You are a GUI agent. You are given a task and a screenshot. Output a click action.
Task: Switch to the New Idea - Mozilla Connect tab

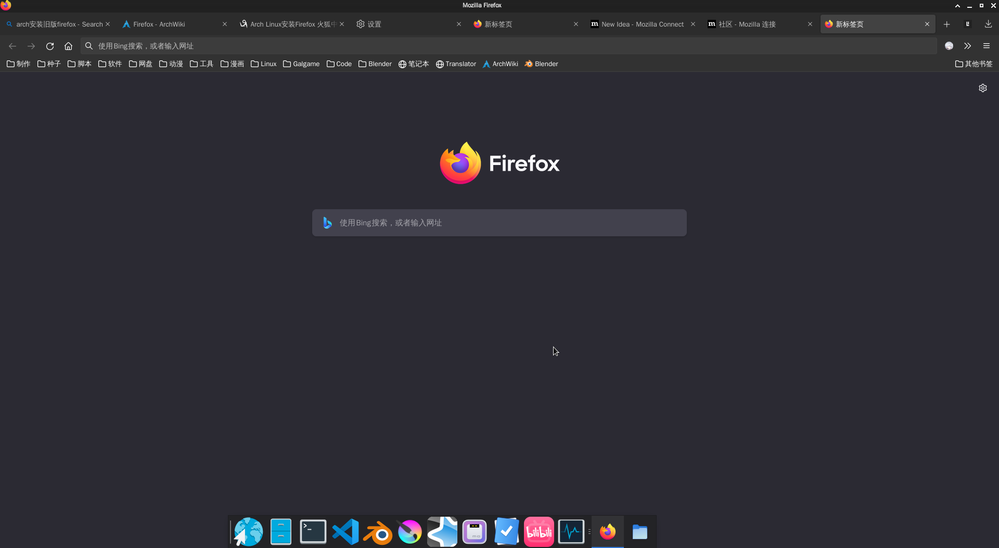pyautogui.click(x=641, y=24)
